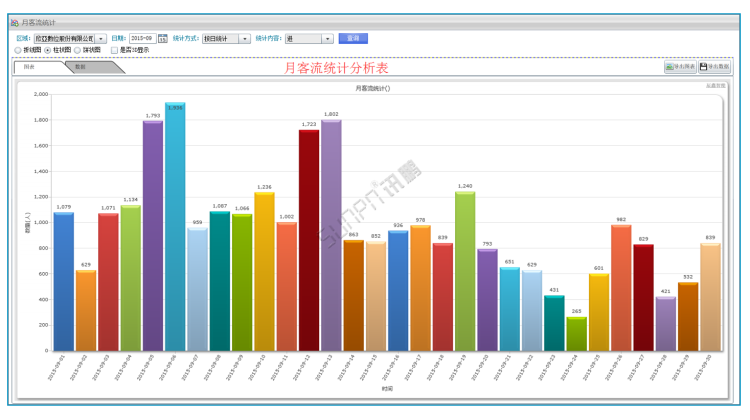Select the 折线图 line chart option

tap(17, 50)
